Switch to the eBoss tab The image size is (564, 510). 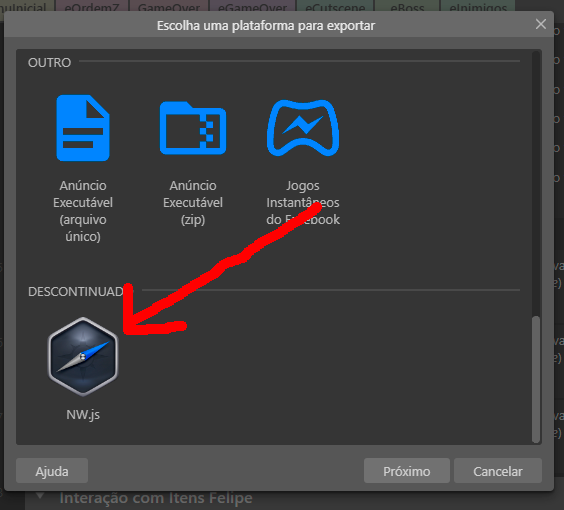407,6
